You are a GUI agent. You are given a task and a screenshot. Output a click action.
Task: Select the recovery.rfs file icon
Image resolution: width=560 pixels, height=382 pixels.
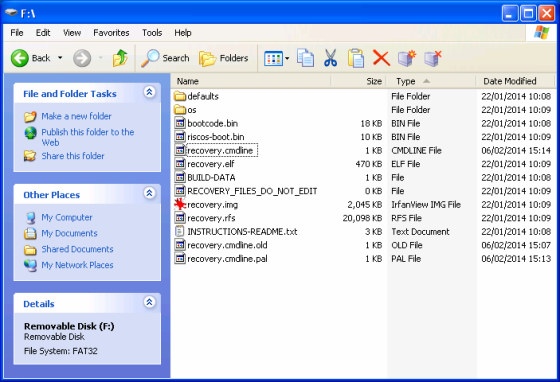click(180, 218)
